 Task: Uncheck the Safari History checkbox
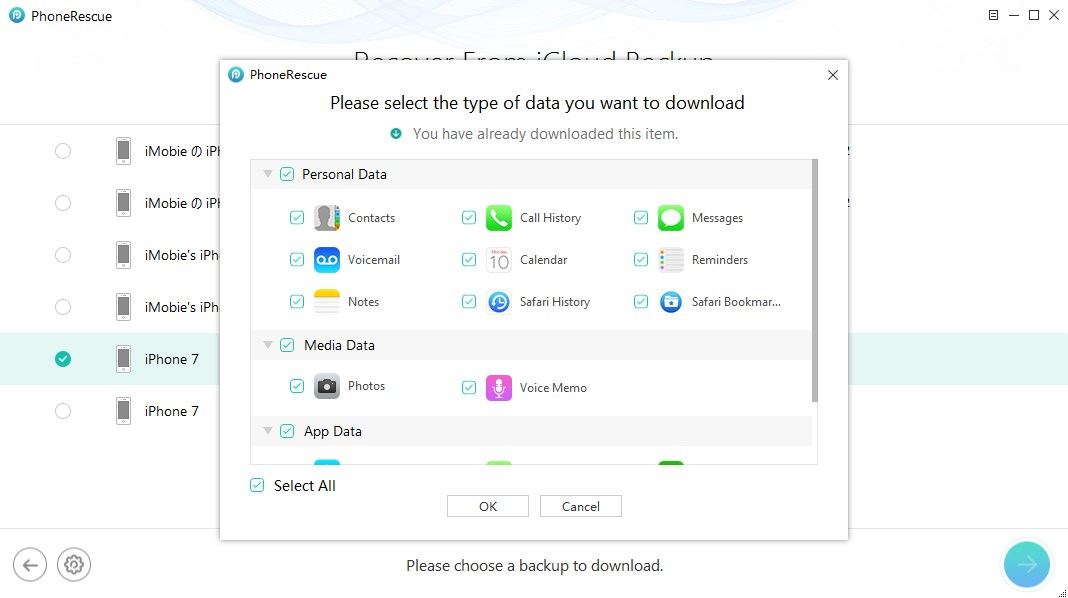coord(469,302)
